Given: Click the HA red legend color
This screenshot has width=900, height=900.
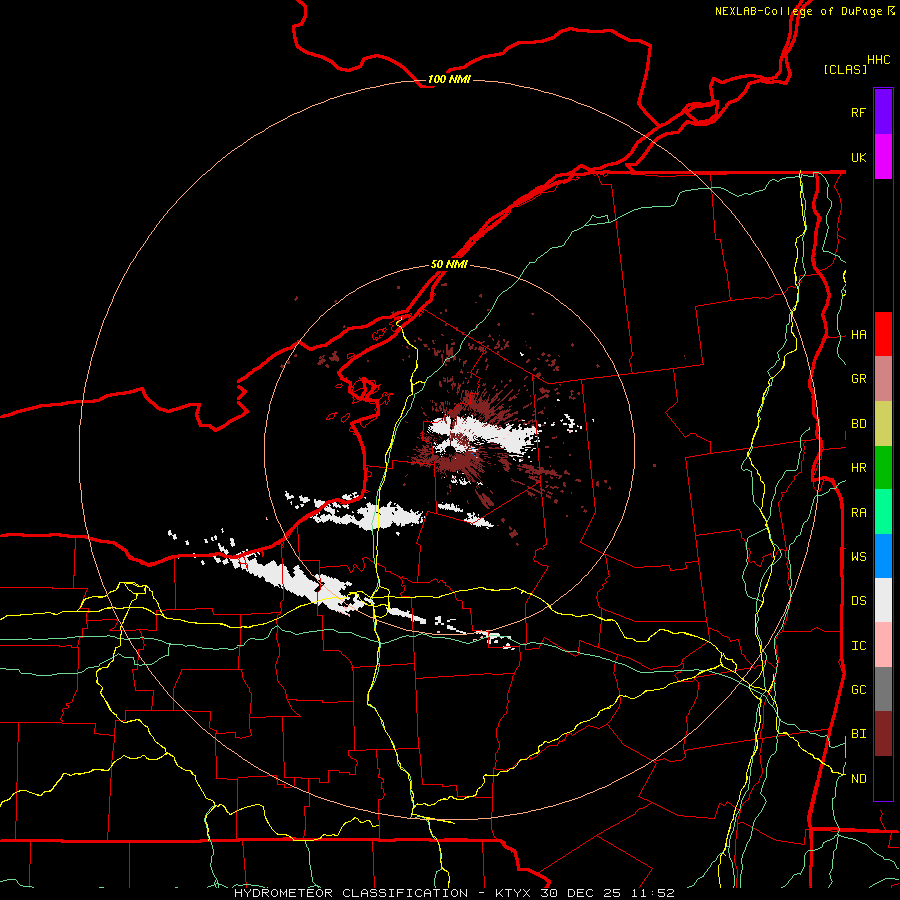Looking at the screenshot, I should [x=883, y=334].
